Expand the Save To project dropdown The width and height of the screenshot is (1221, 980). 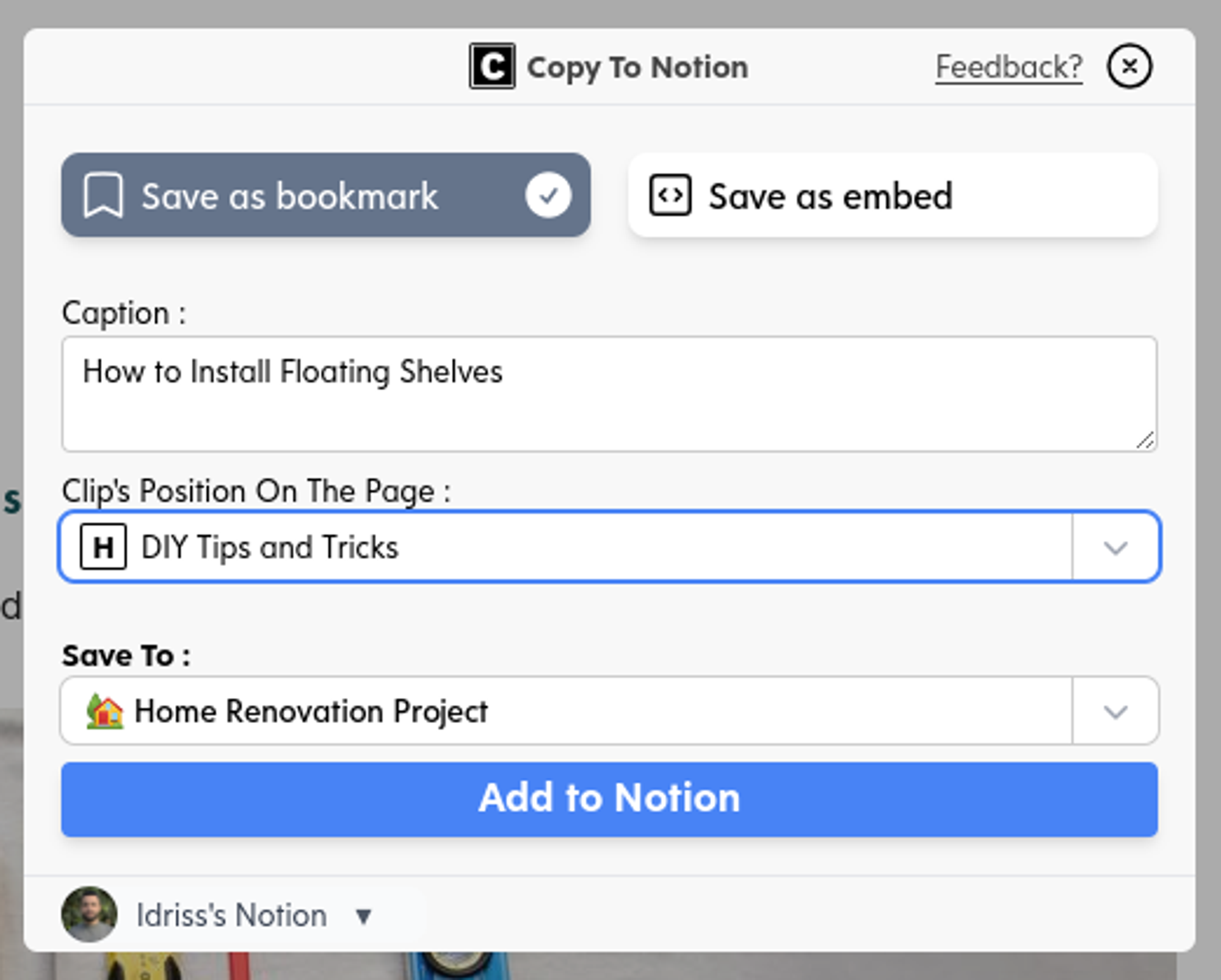click(x=1116, y=711)
